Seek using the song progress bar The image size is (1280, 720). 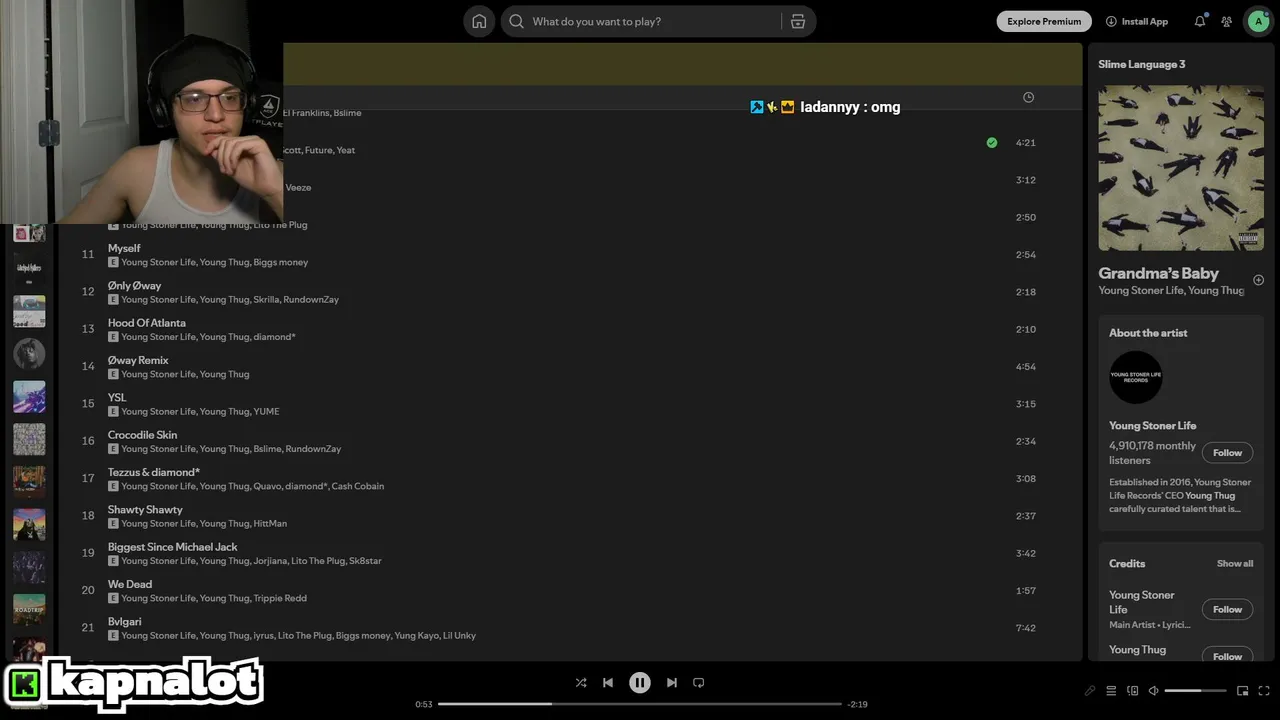640,704
